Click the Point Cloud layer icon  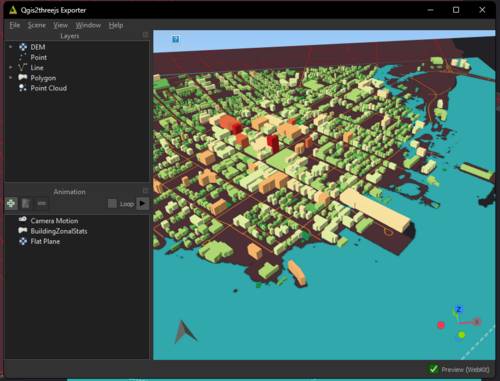point(23,88)
